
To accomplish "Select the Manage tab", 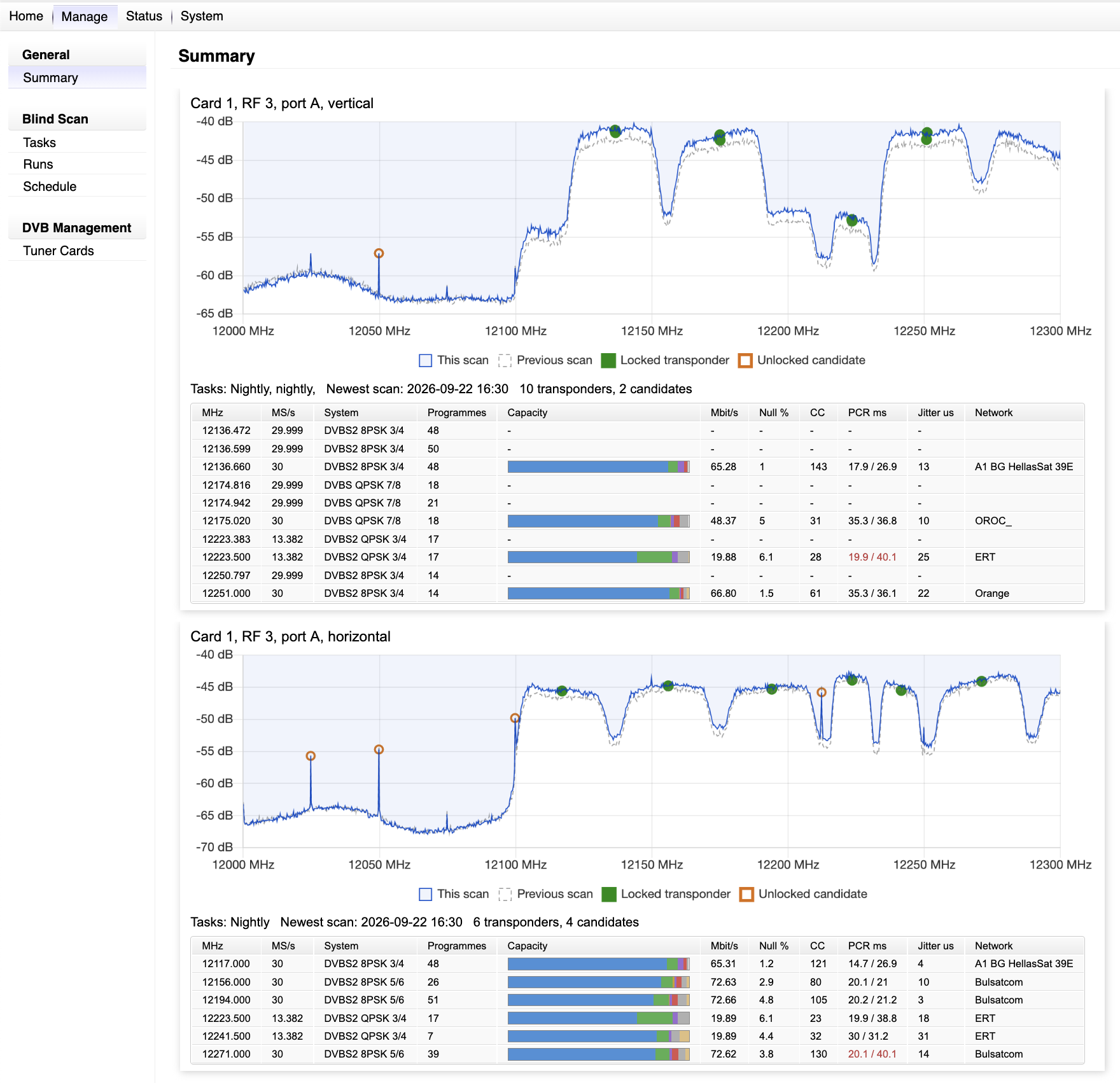I will pos(85,17).
